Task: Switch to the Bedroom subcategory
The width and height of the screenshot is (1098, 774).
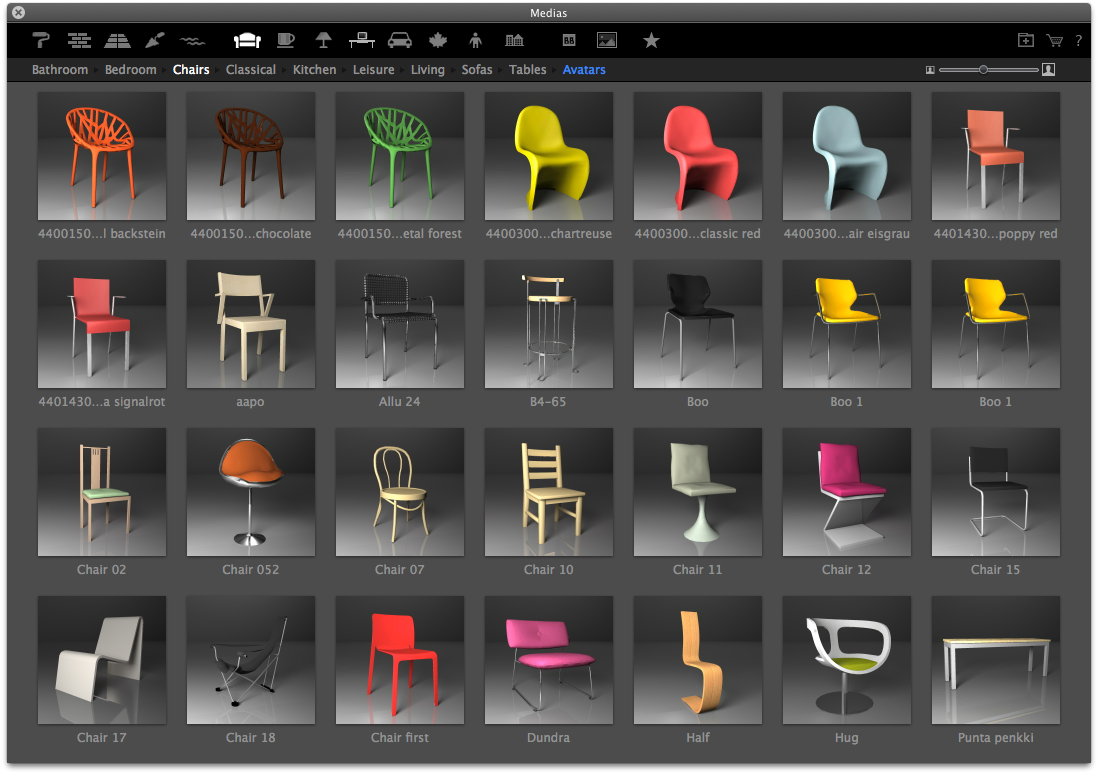Action: [x=130, y=69]
